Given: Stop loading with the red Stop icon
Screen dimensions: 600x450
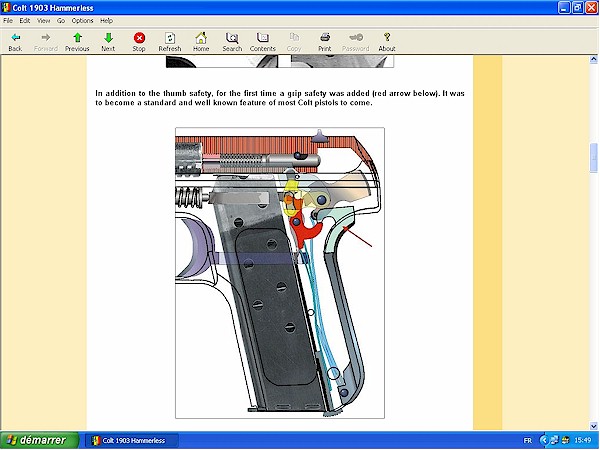Looking at the screenshot, I should 139,42.
